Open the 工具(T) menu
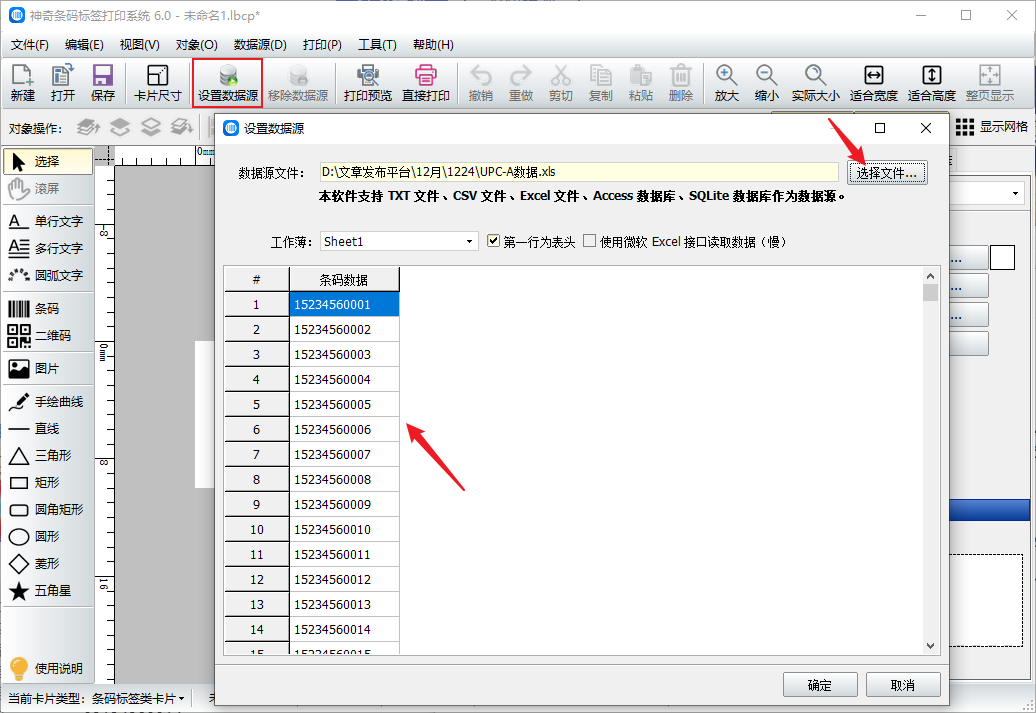1036x713 pixels. (x=377, y=45)
